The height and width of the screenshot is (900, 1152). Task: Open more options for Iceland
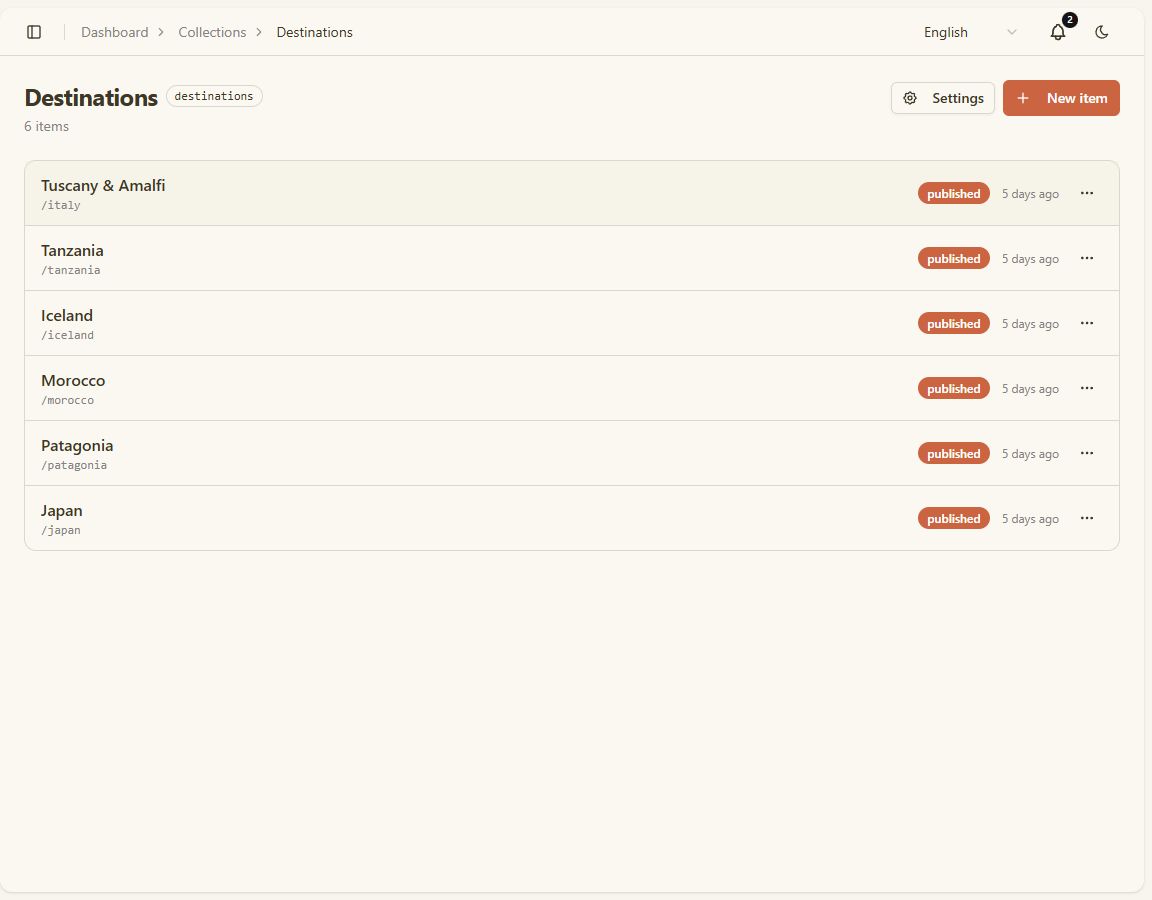point(1087,323)
